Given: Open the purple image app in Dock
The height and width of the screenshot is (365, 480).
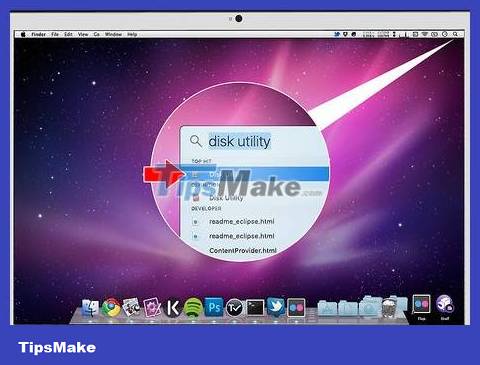Looking at the screenshot, I should click(152, 307).
